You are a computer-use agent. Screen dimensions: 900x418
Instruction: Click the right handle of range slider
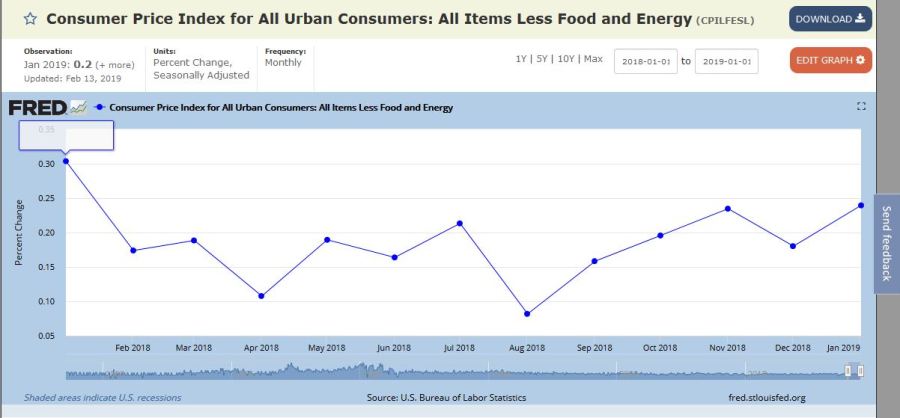856,371
